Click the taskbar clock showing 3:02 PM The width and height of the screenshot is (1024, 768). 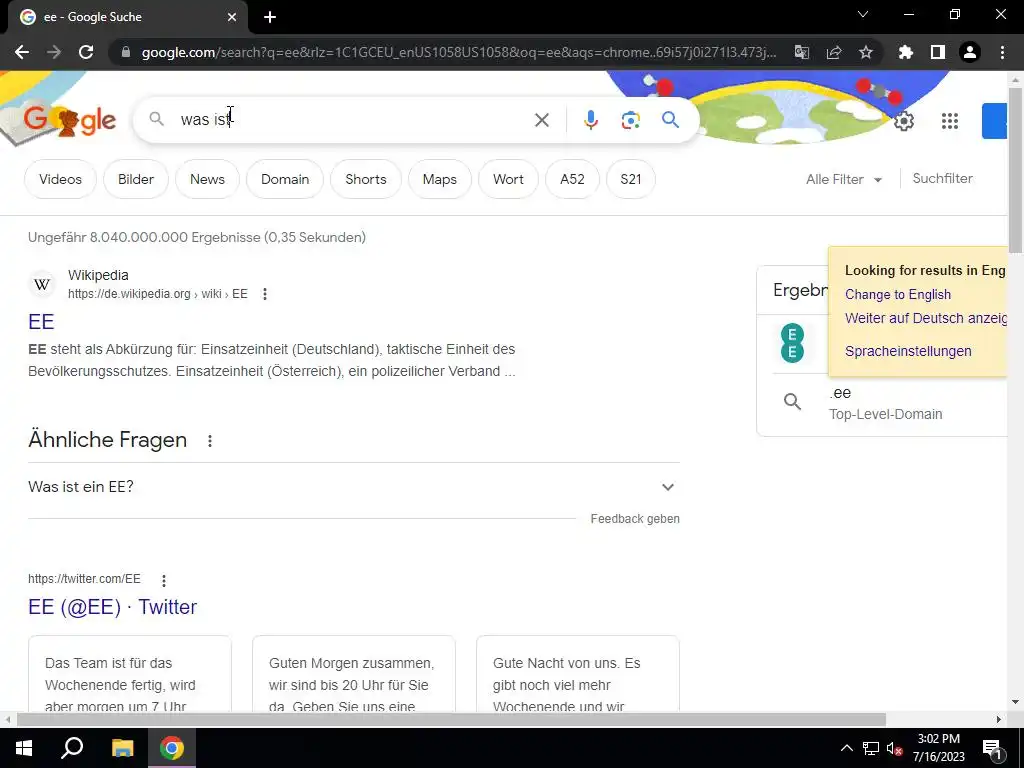coord(938,748)
